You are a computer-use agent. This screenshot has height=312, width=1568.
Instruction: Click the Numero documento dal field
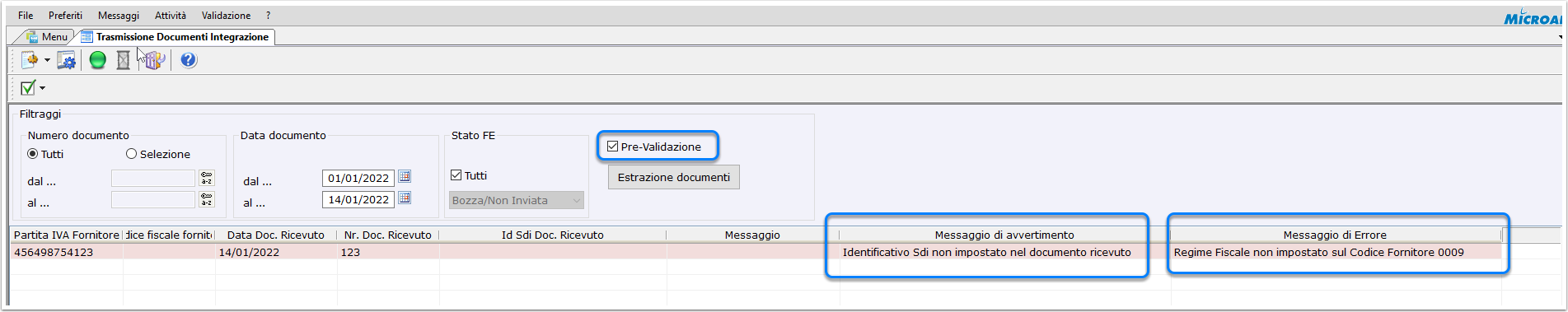coord(152,178)
